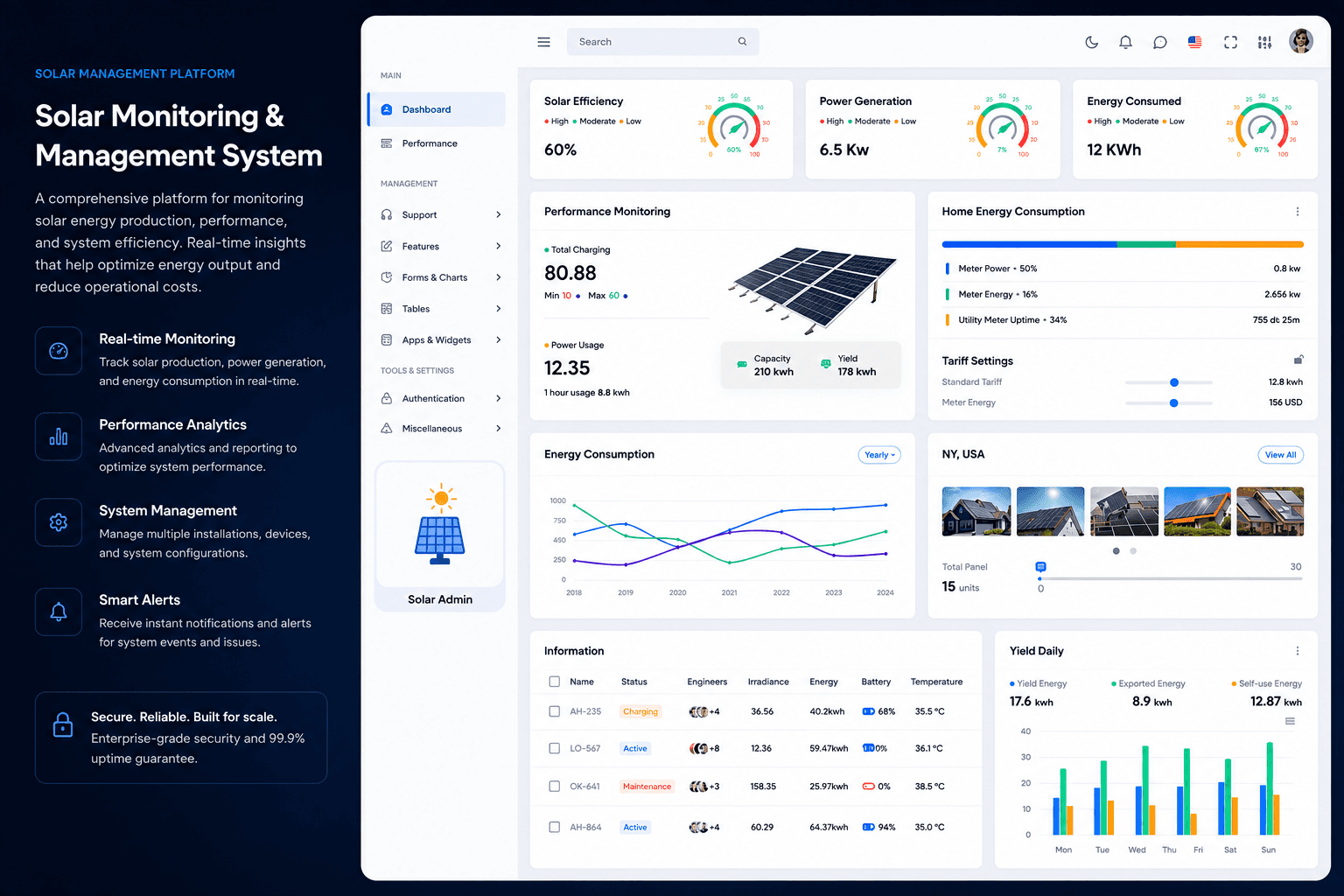Toggle Self-use Energy legend series
Viewport: 1344px width, 896px height.
tap(1266, 683)
